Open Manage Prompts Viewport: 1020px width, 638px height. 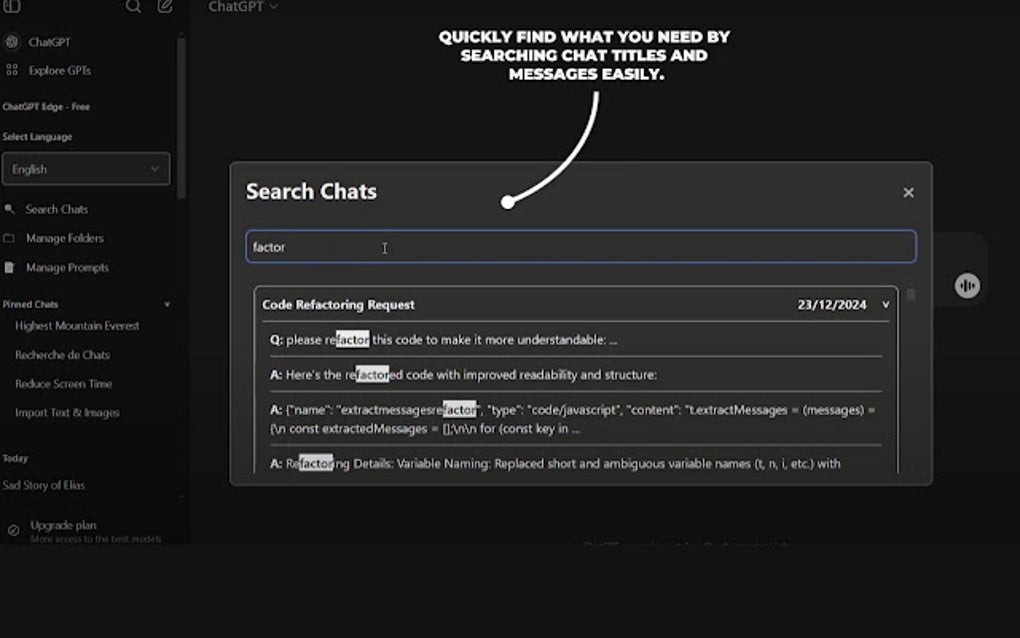[67, 267]
